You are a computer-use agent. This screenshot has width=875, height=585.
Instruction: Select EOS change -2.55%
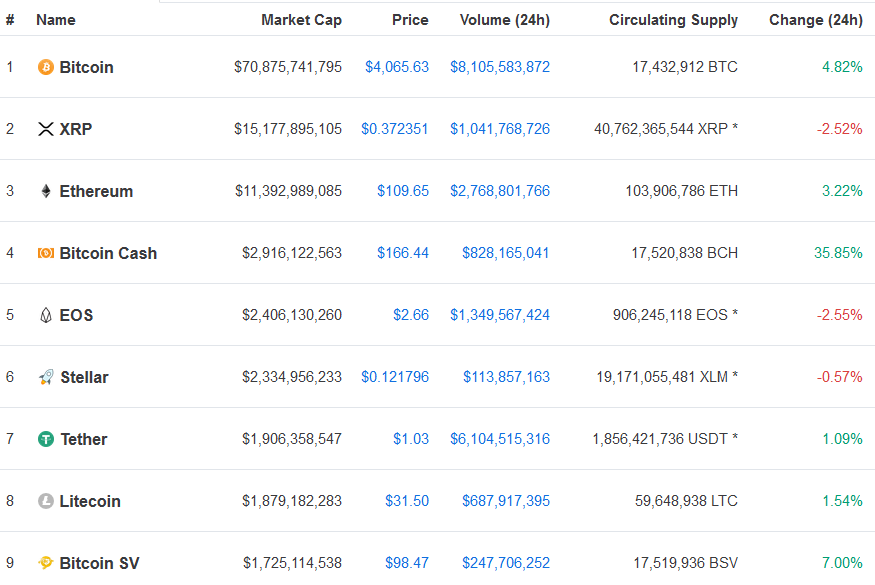[x=840, y=315]
